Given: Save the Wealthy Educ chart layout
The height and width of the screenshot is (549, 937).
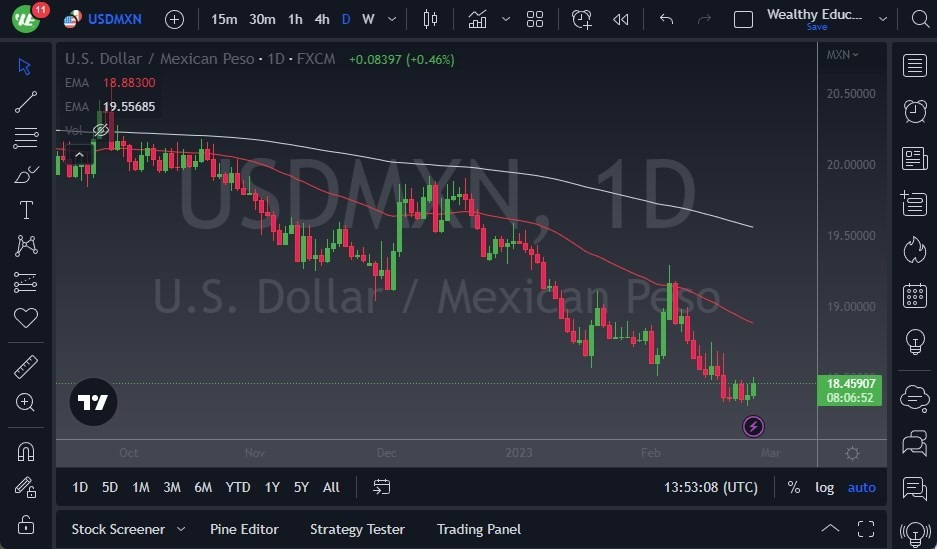Looking at the screenshot, I should pyautogui.click(x=816, y=27).
